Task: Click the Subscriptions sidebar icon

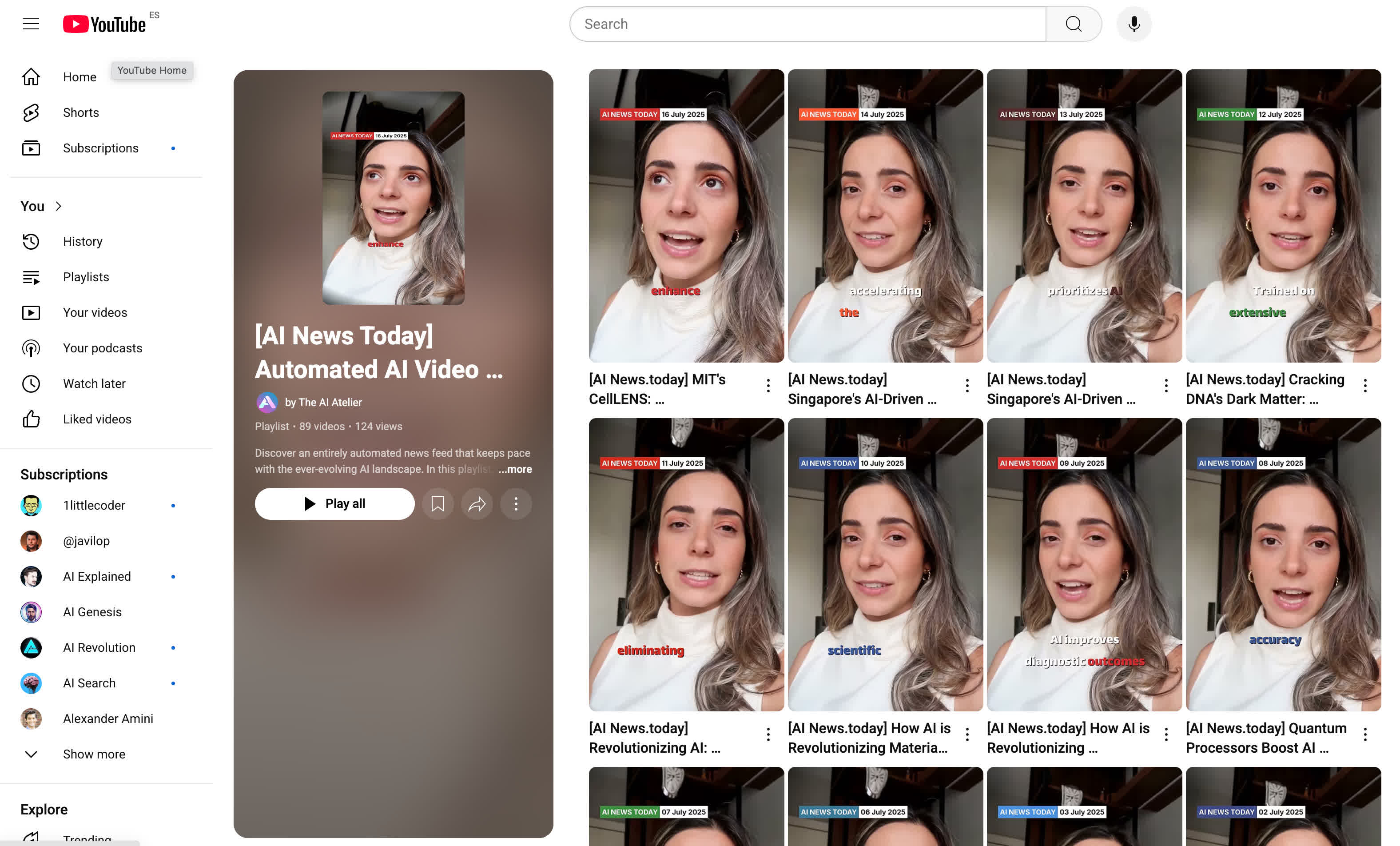Action: pyautogui.click(x=31, y=148)
